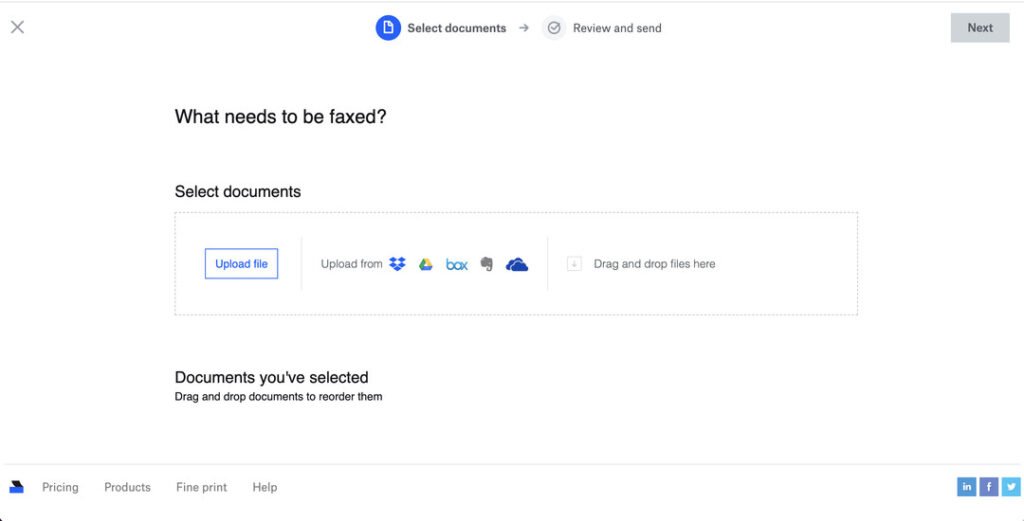Click the logo in the footer
1024x521 pixels.
point(17,487)
